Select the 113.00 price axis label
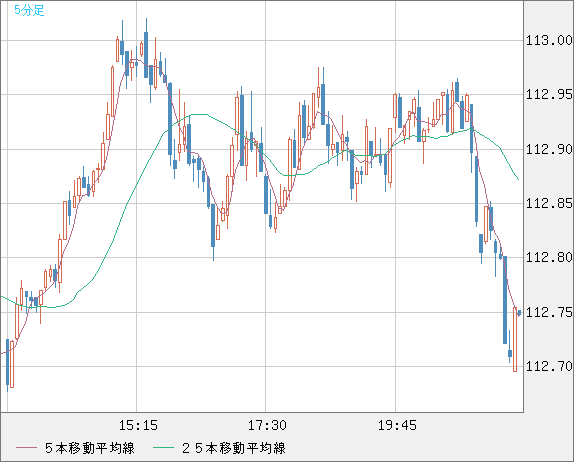574x462 pixels. [549, 40]
